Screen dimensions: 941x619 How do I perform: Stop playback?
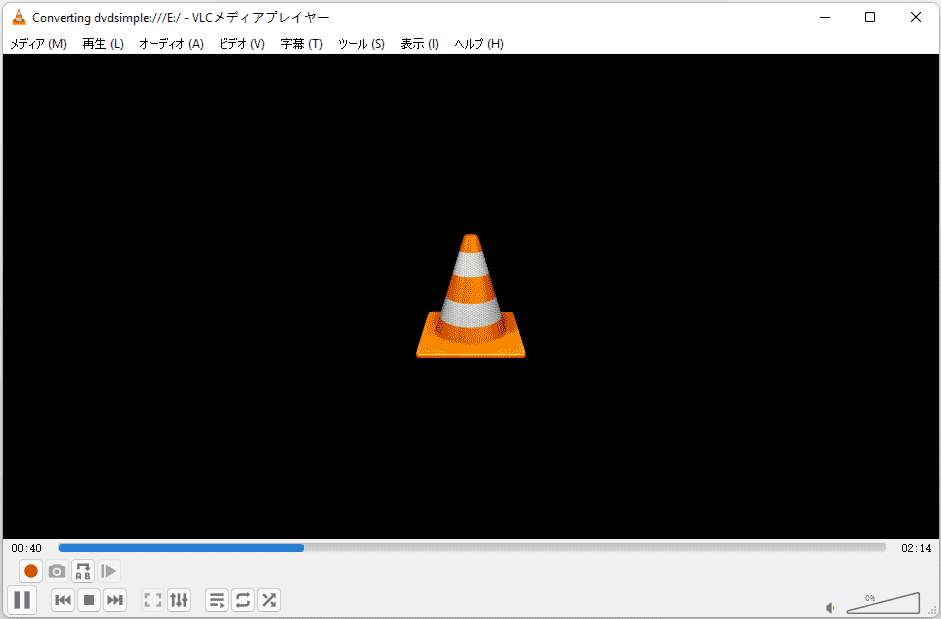click(89, 600)
